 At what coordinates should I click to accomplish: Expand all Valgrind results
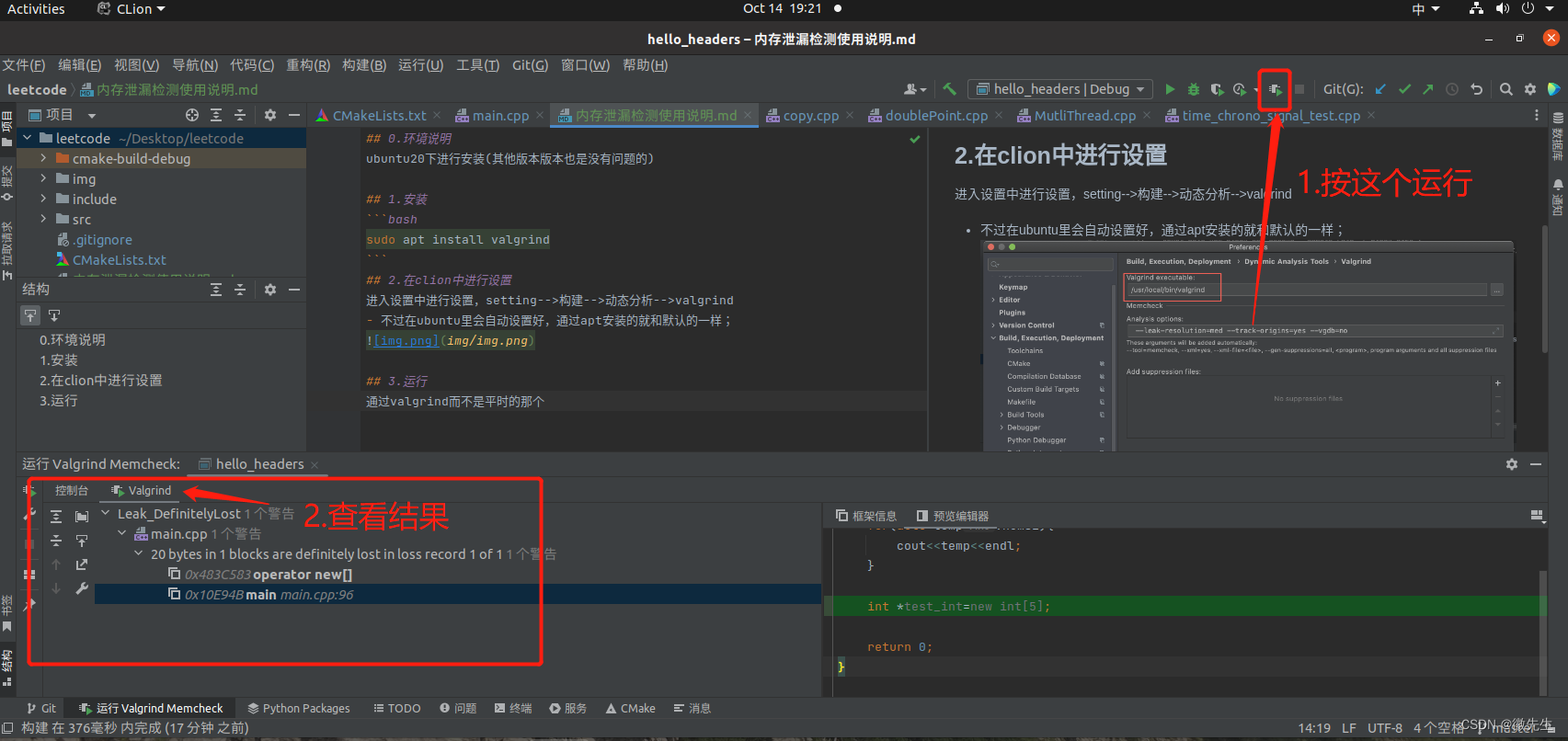click(x=56, y=517)
